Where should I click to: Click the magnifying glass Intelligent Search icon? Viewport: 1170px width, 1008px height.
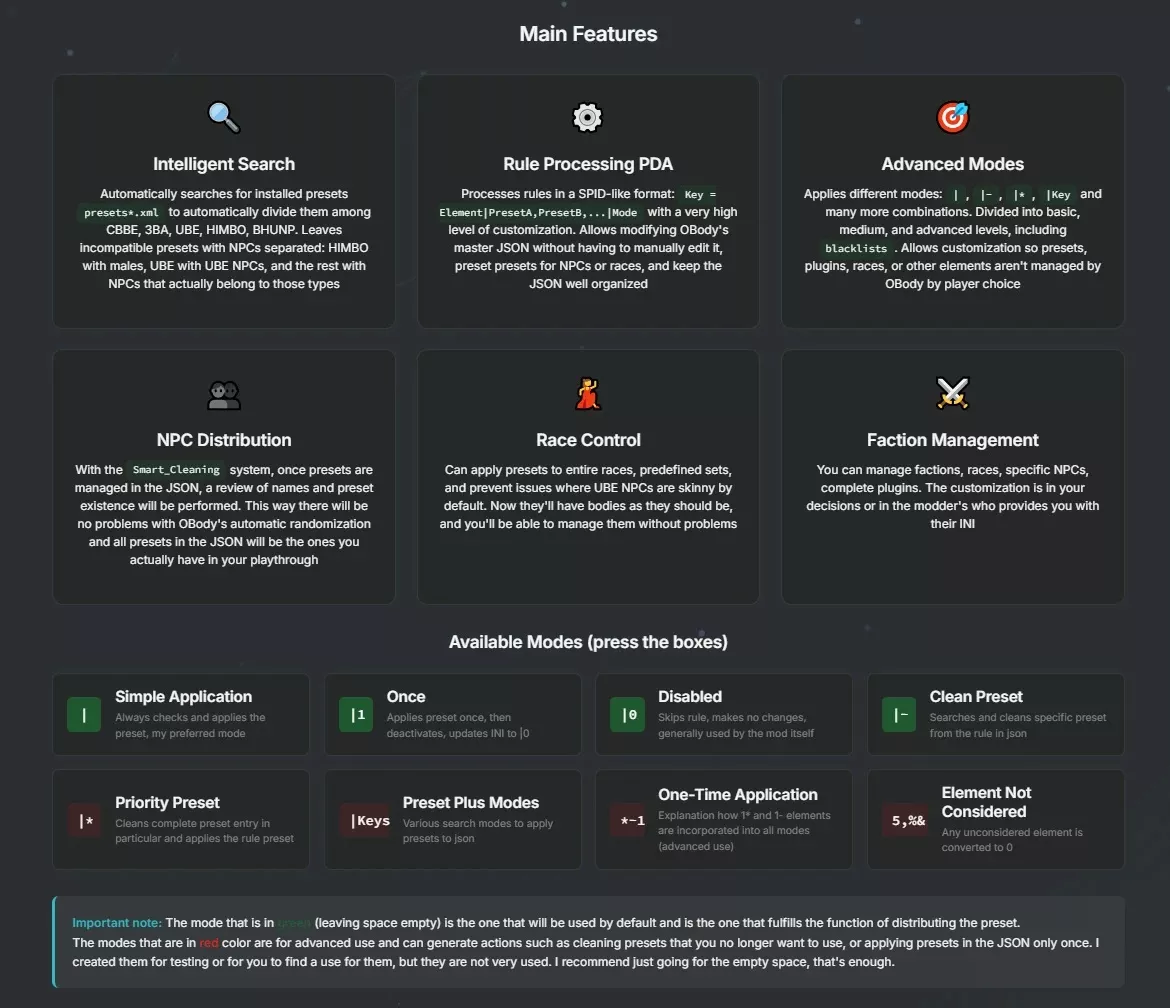point(223,117)
